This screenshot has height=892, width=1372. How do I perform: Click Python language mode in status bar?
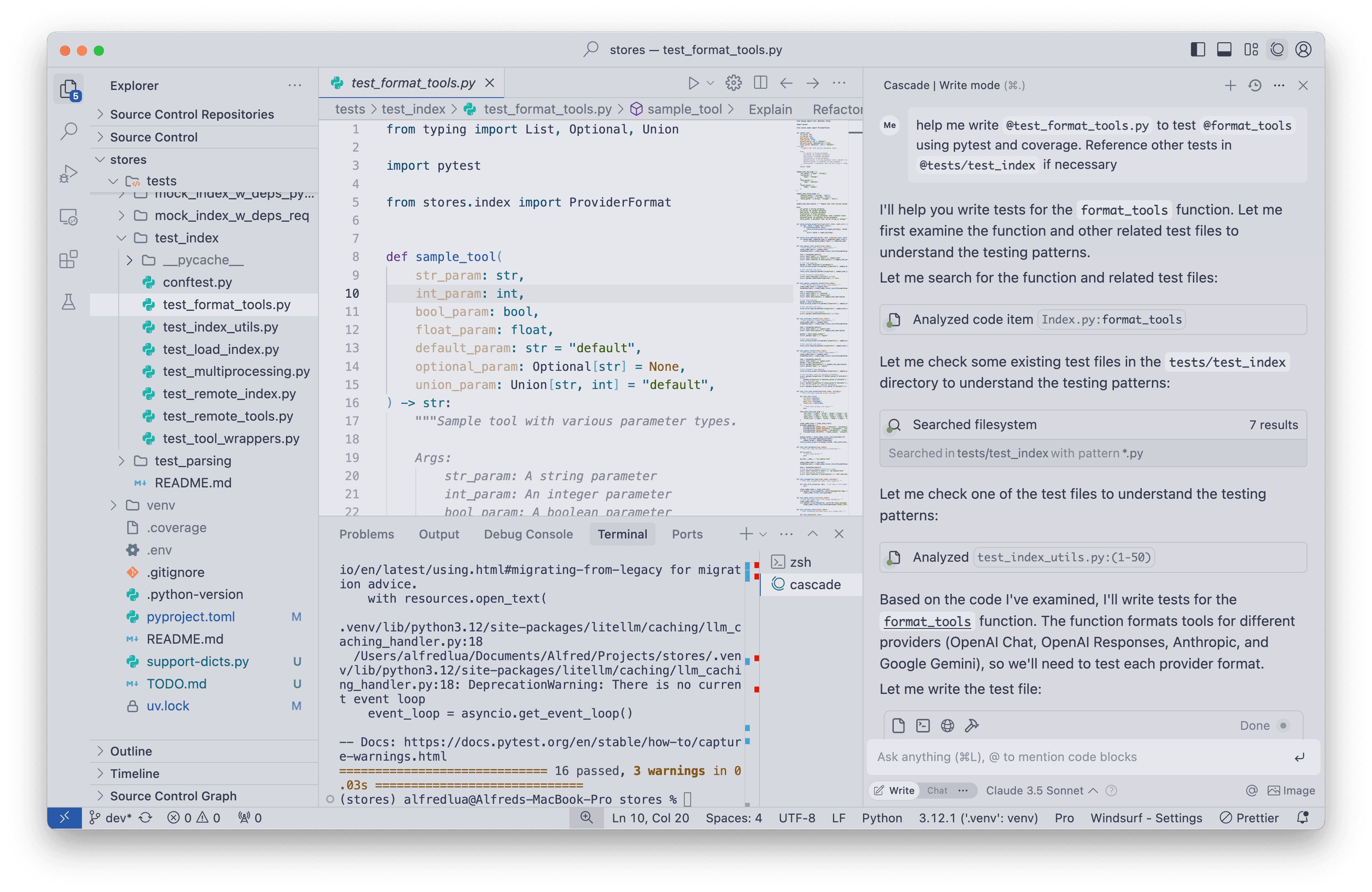tap(882, 818)
